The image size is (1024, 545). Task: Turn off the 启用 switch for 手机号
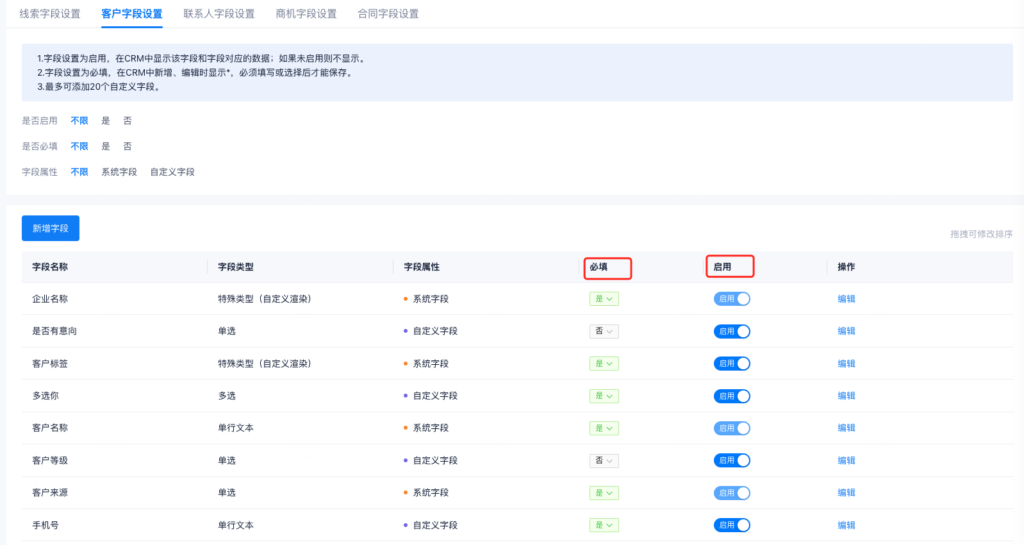coord(731,525)
